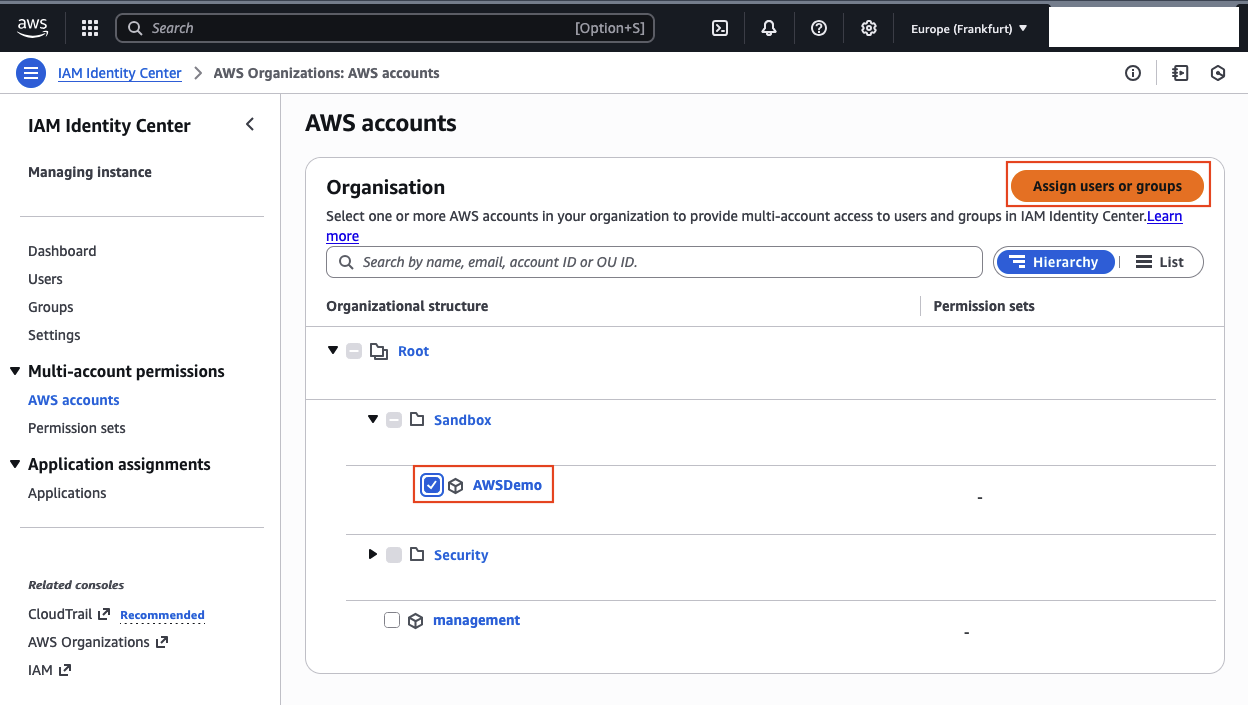1248x705 pixels.
Task: Collapse the Multi-account permissions section
Action: point(14,371)
